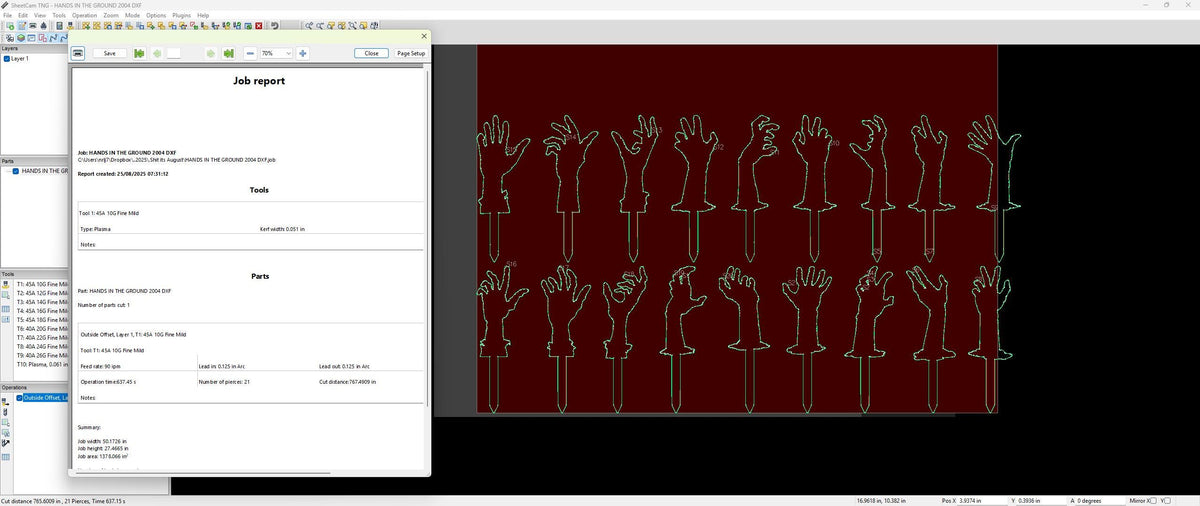Open the Edit menu
The height and width of the screenshot is (506, 1200).
tap(23, 16)
